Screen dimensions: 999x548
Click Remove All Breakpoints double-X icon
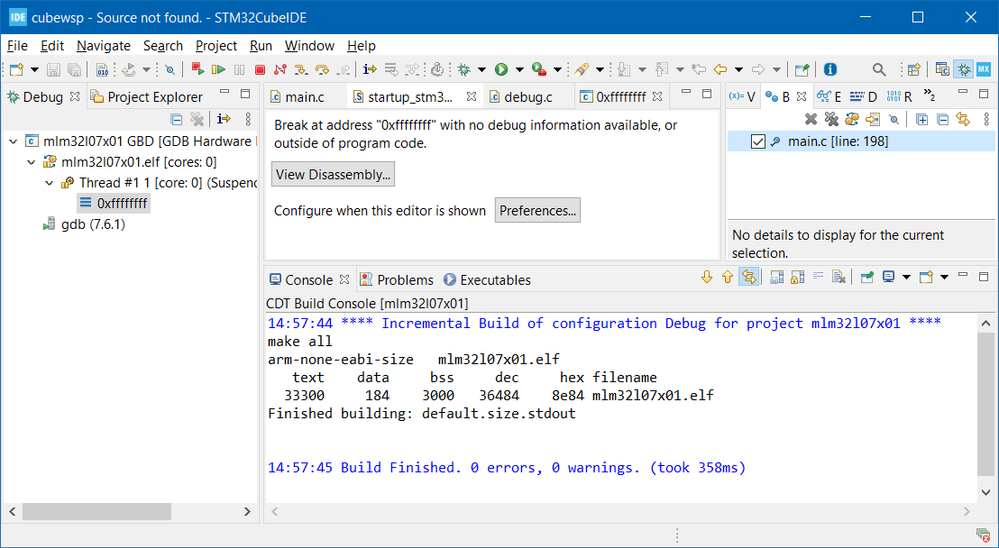pos(831,119)
